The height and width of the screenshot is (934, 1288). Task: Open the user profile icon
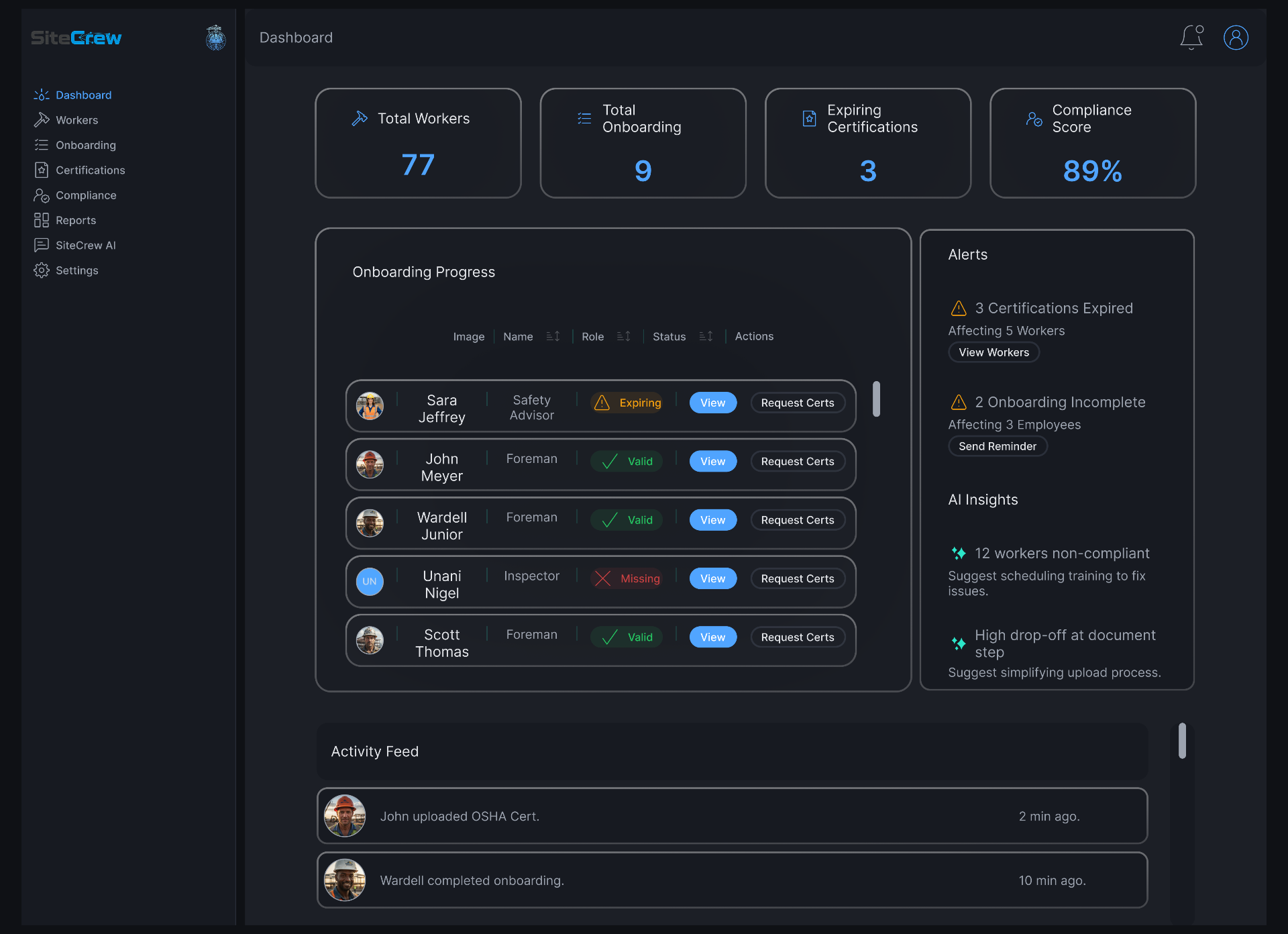1236,38
